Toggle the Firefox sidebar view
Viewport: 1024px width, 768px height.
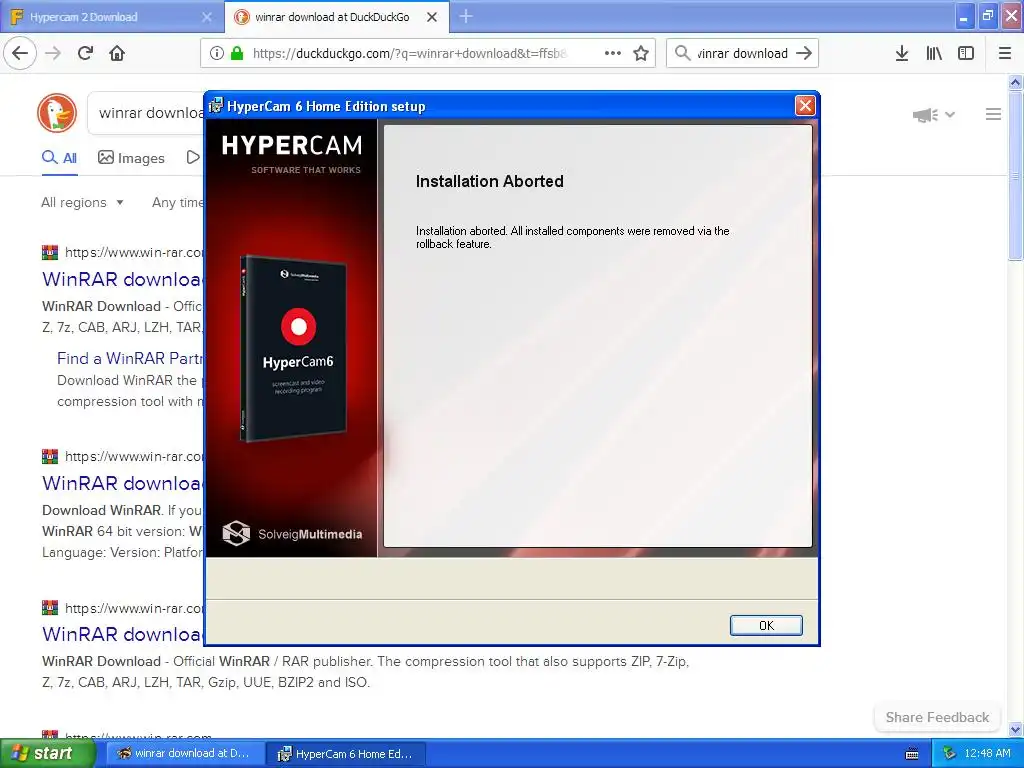pos(966,53)
